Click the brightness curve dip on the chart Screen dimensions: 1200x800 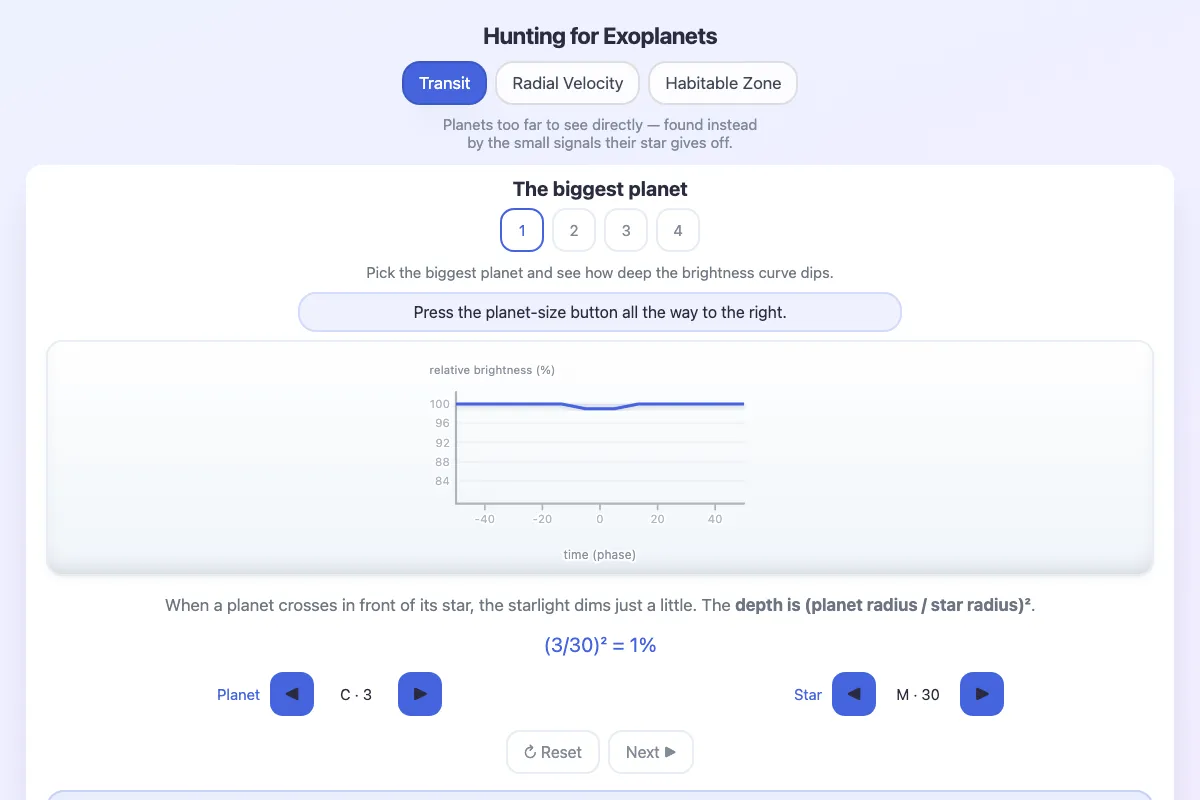point(600,408)
